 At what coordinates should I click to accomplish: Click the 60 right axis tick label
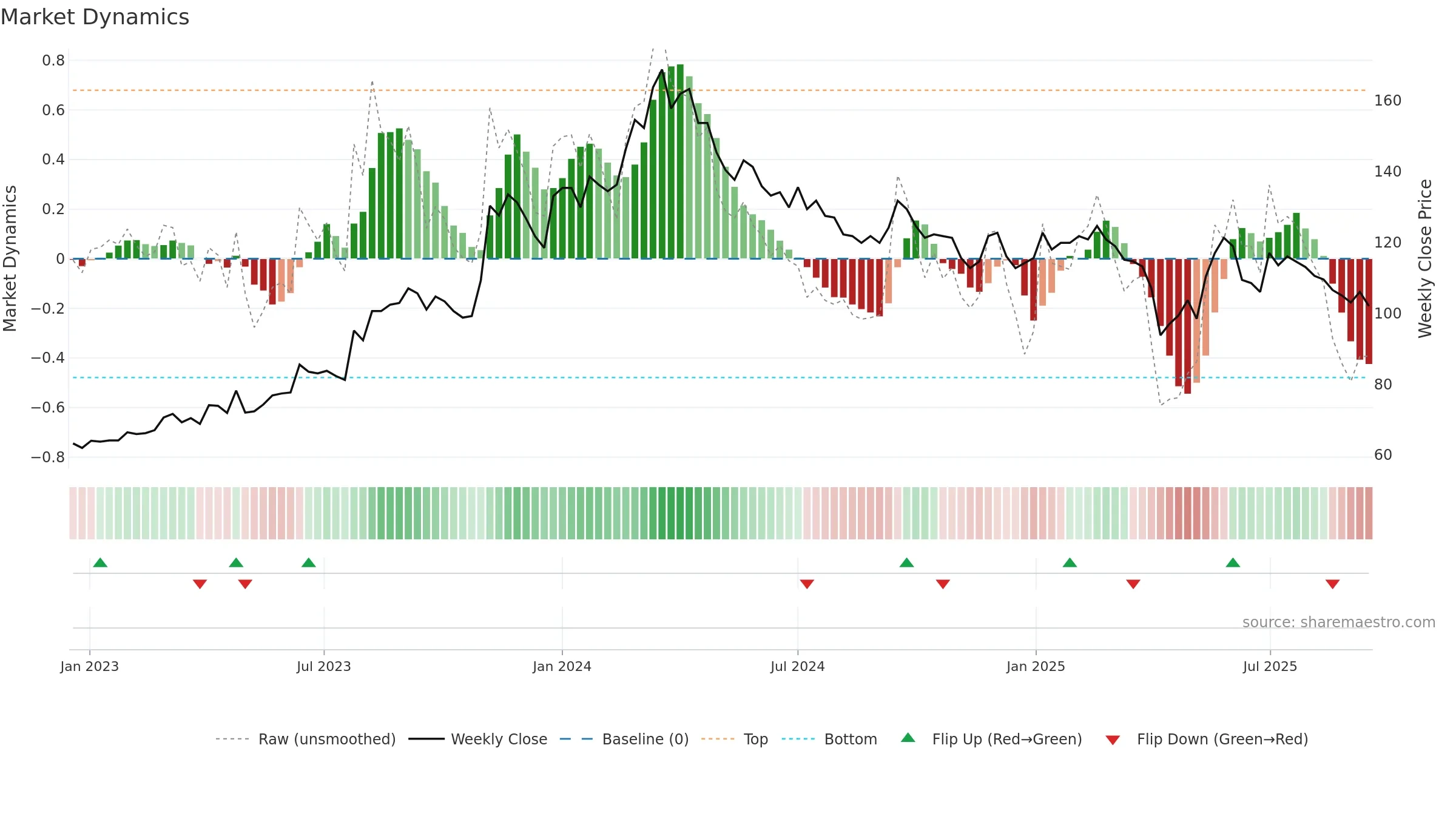point(1383,455)
